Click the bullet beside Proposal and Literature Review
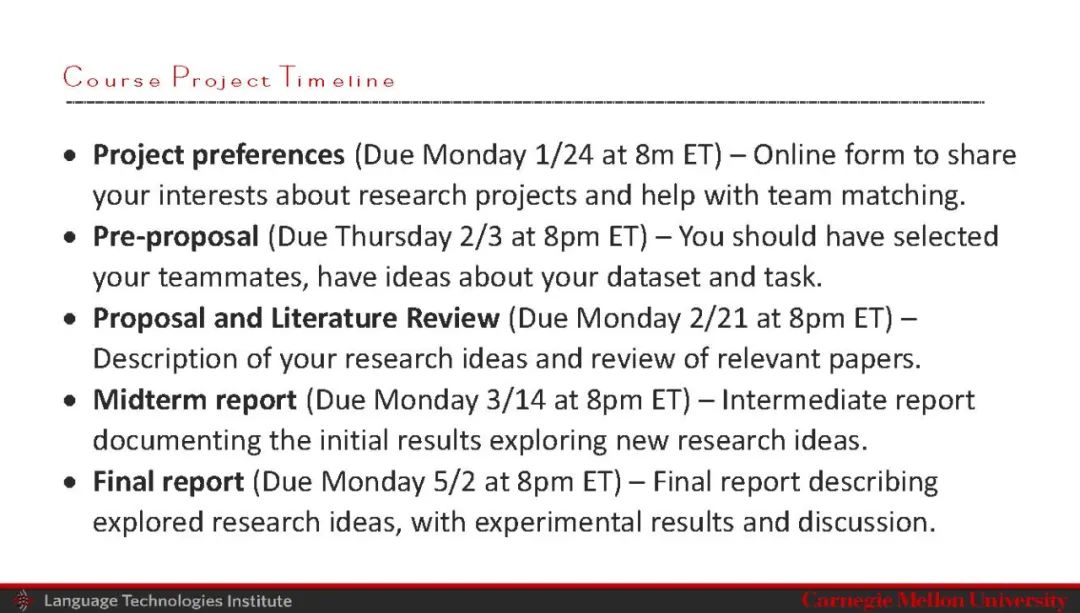Image resolution: width=1080 pixels, height=613 pixels. (69, 320)
